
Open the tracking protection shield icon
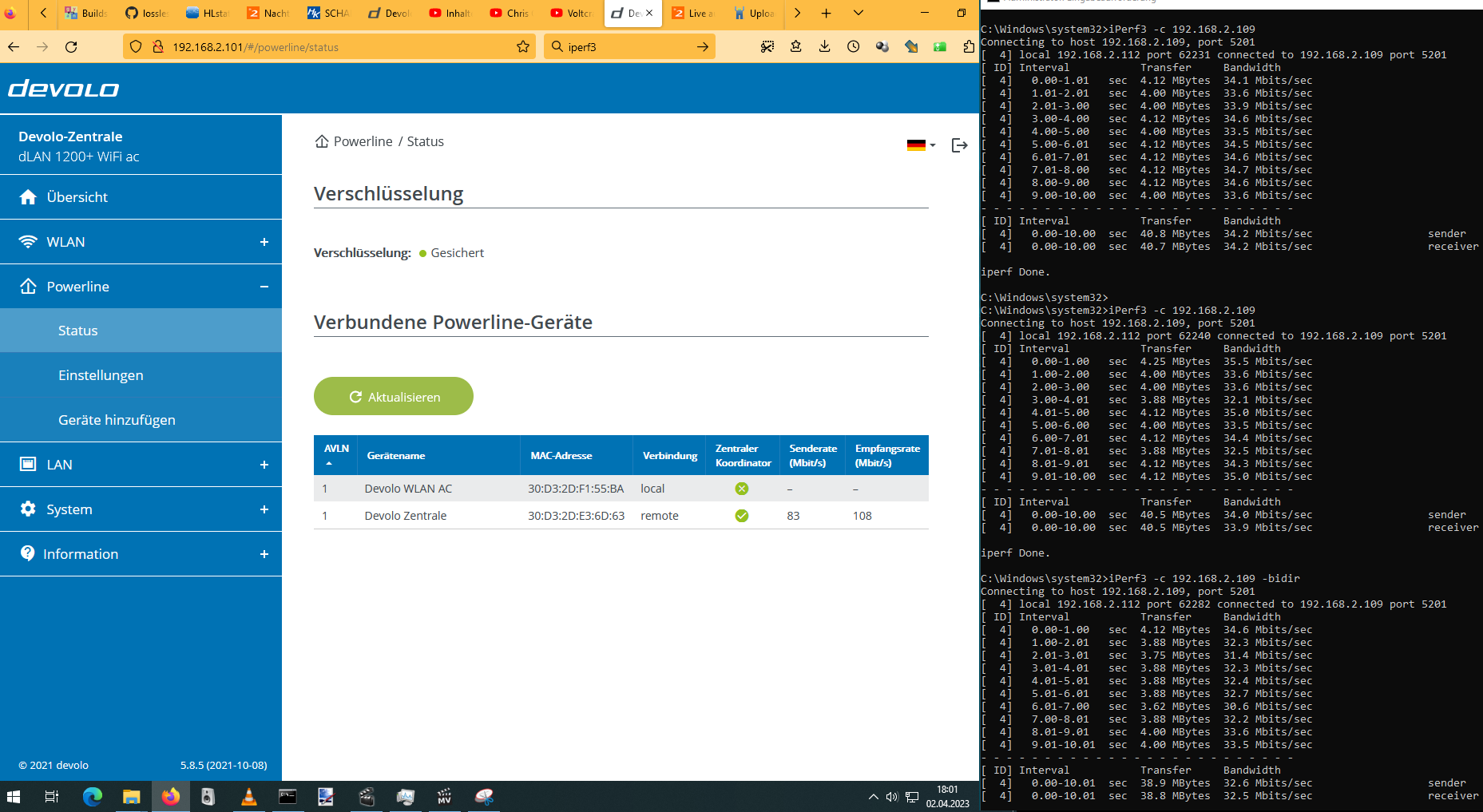(136, 47)
